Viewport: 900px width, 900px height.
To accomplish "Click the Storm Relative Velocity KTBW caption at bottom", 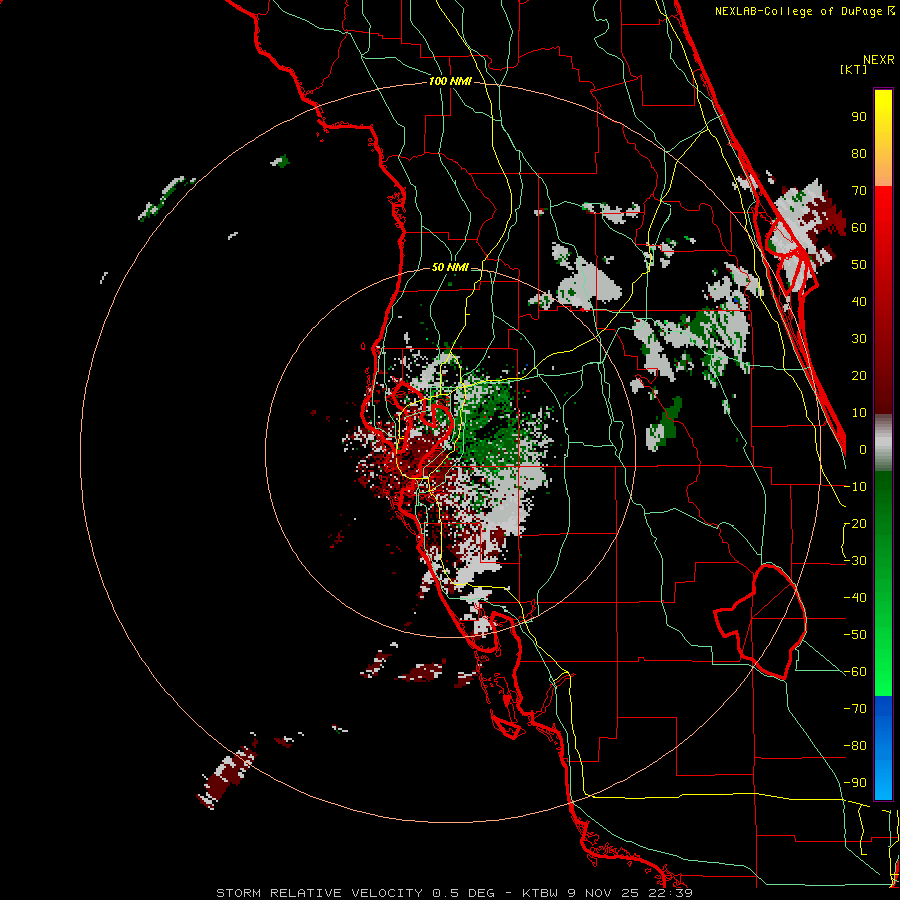I will (x=454, y=893).
